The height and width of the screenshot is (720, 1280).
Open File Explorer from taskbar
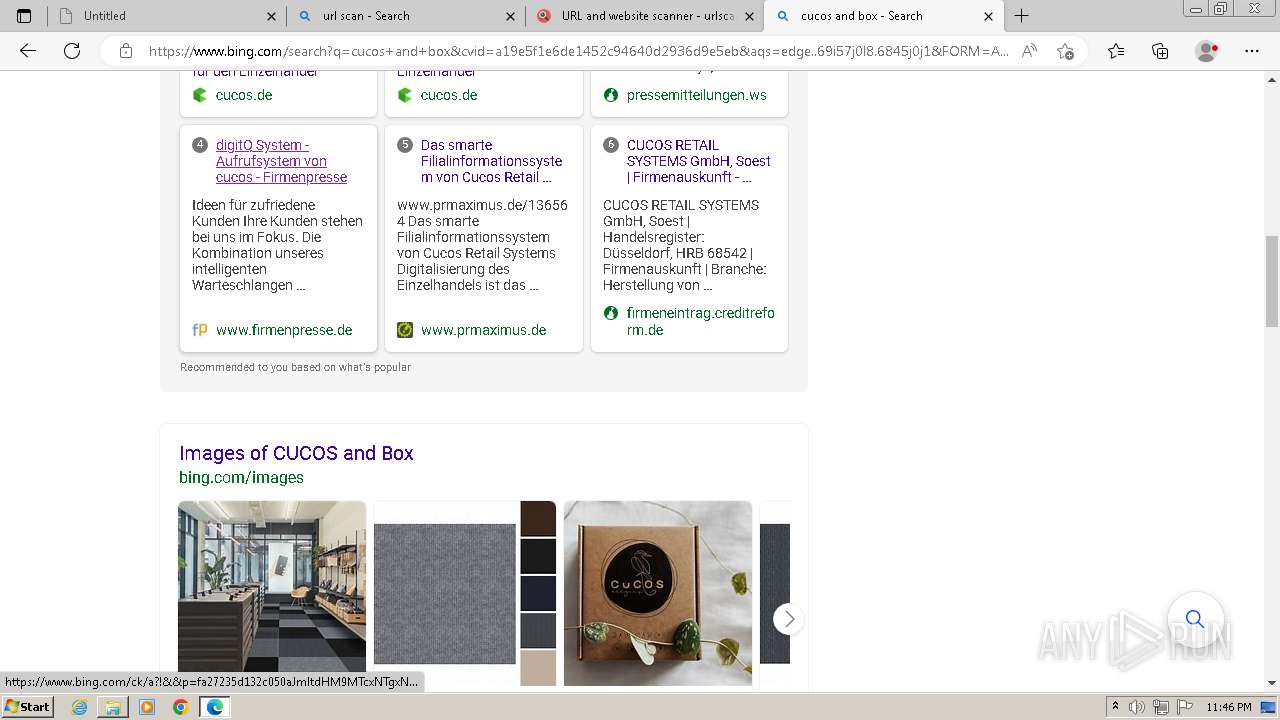pos(113,707)
